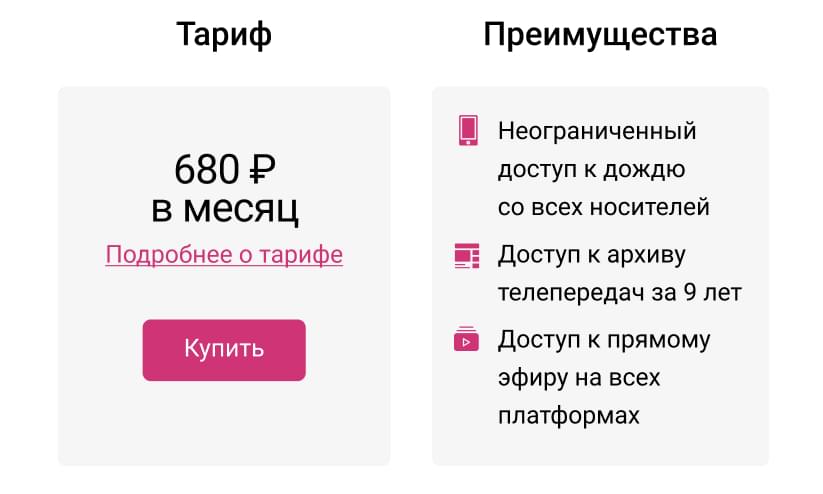823x494 pixels.
Task: Click the телепередач за 9 лет line
Action: [x=619, y=292]
